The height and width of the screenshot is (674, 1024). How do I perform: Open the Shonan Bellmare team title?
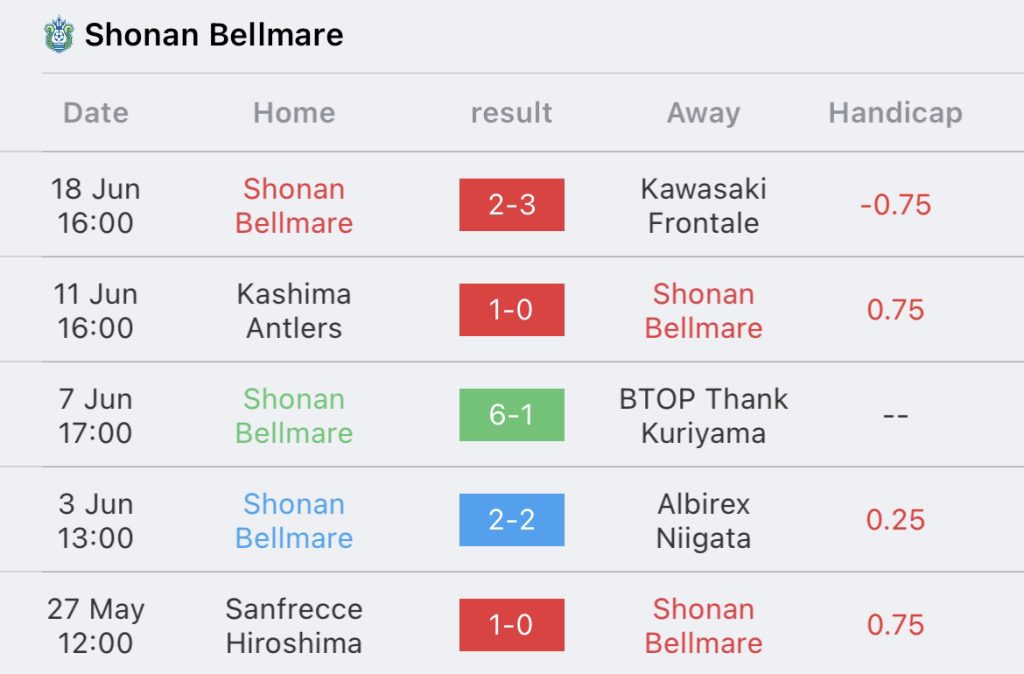pyautogui.click(x=214, y=35)
